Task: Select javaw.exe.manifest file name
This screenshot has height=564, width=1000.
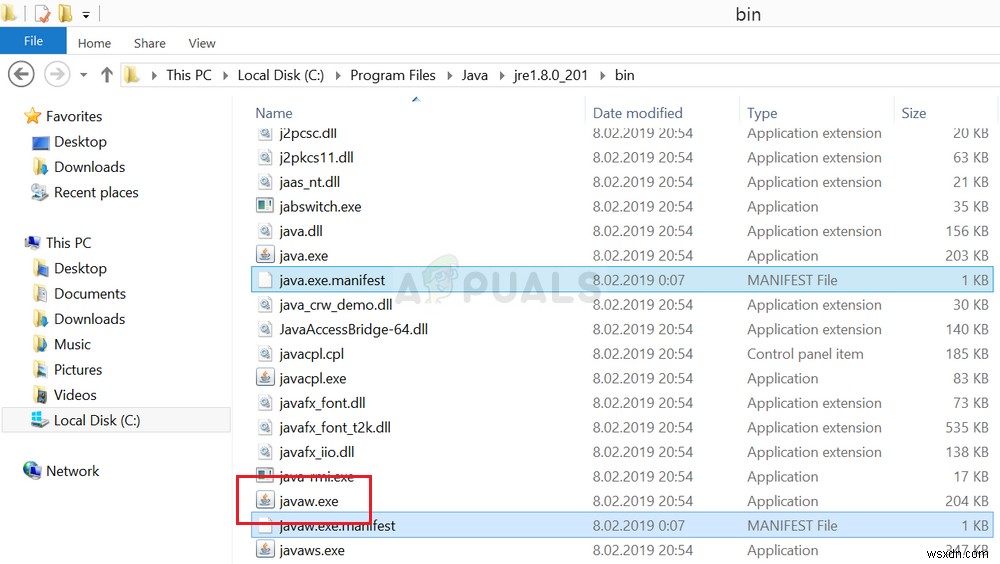Action: pyautogui.click(x=337, y=526)
